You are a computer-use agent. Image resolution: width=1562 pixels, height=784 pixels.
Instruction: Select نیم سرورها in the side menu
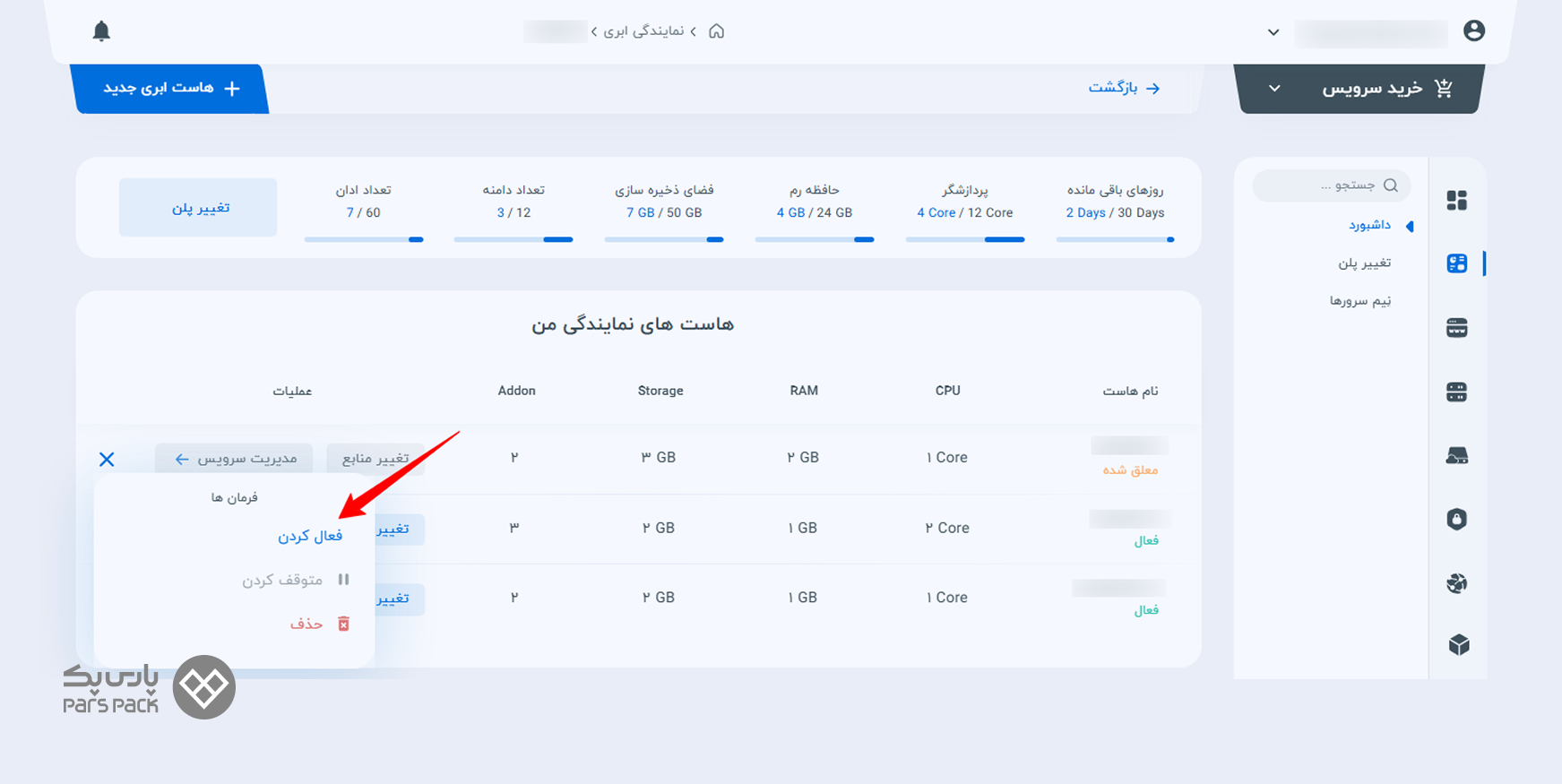[x=1359, y=301]
